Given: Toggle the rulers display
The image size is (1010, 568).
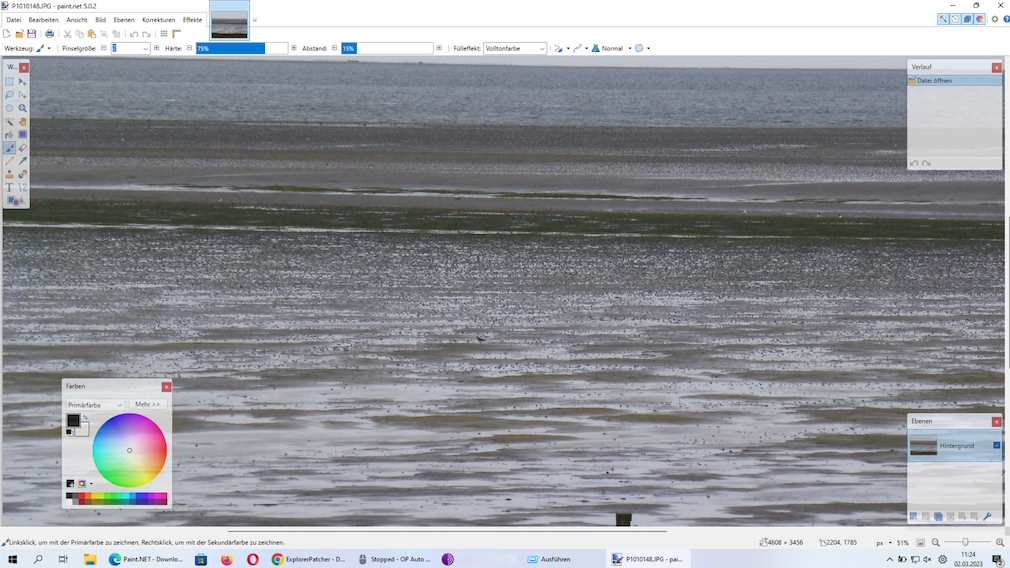Looking at the screenshot, I should (177, 34).
